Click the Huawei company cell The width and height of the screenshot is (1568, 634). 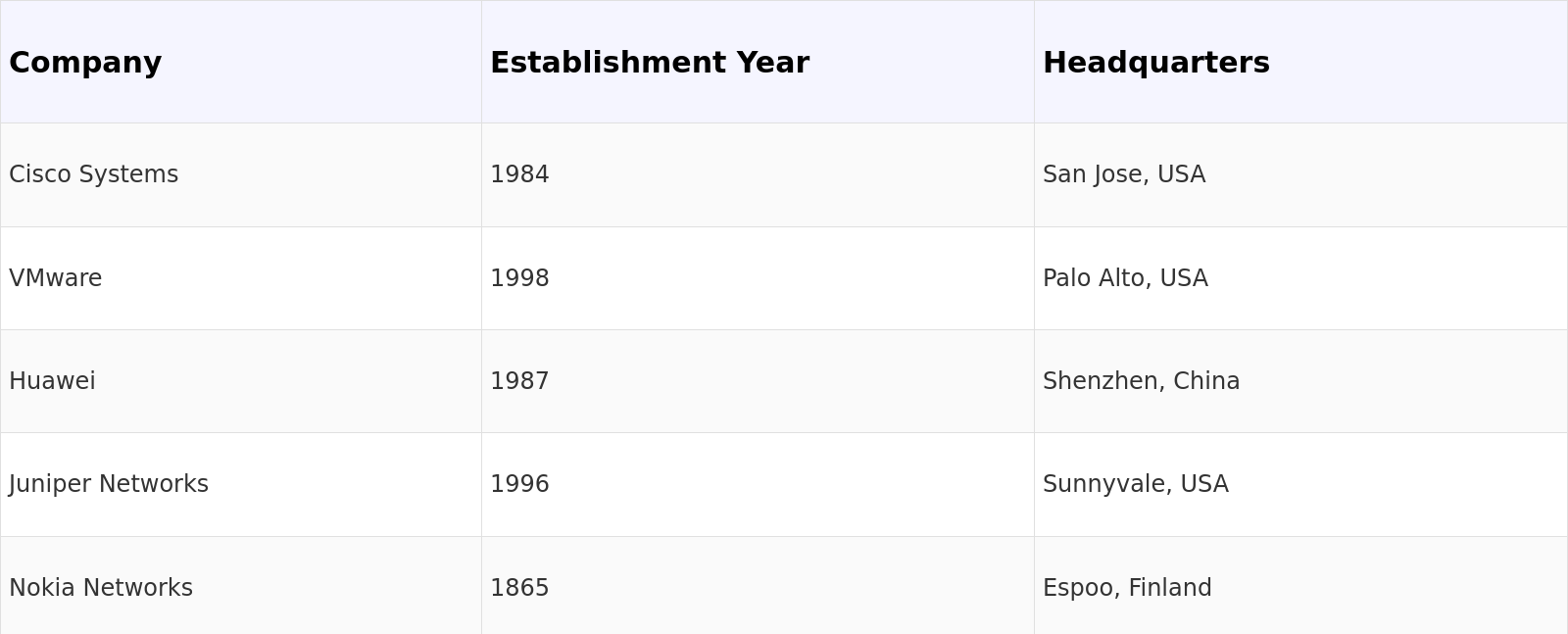[53, 381]
